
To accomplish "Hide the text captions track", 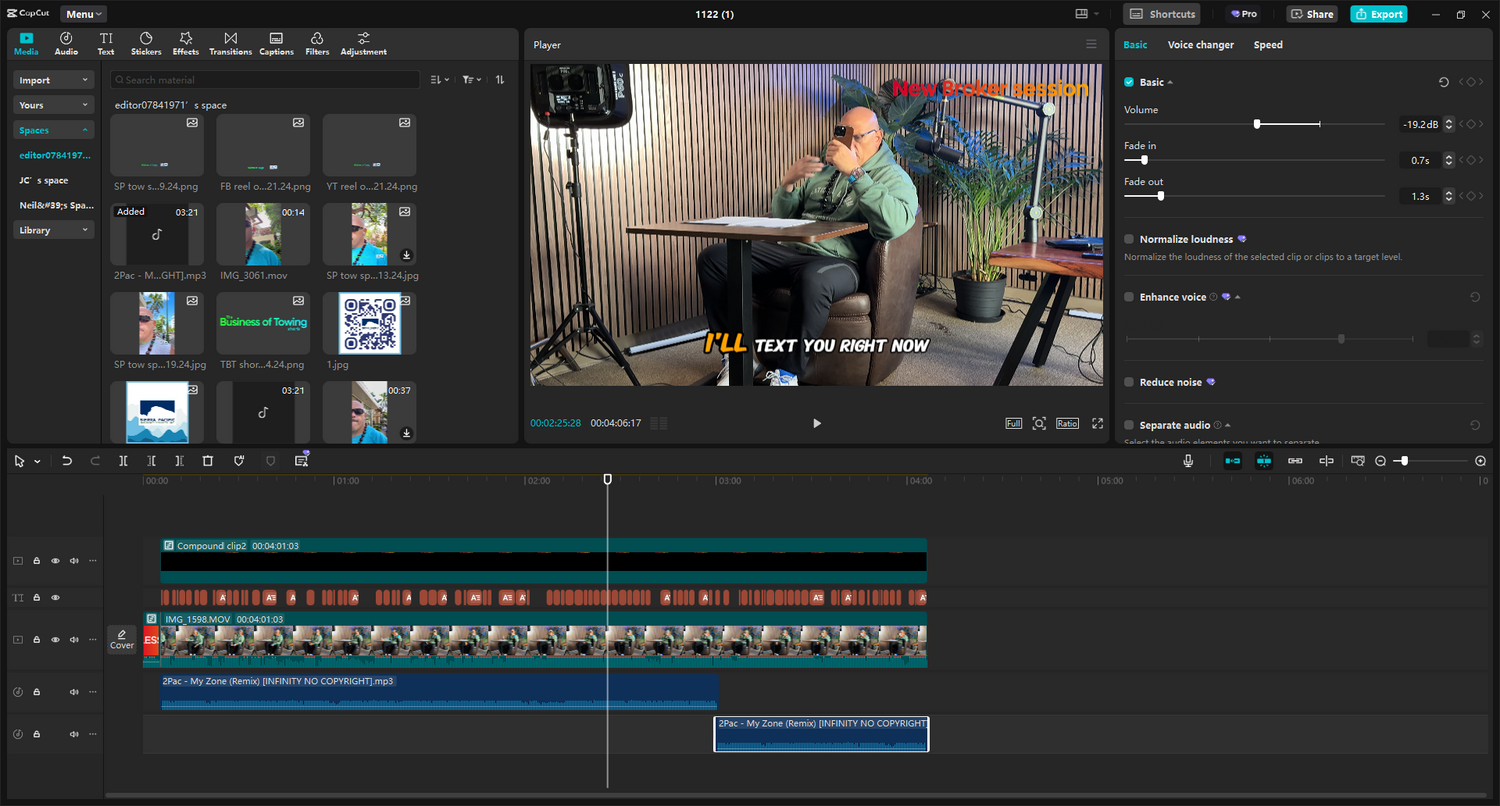I will 55,598.
